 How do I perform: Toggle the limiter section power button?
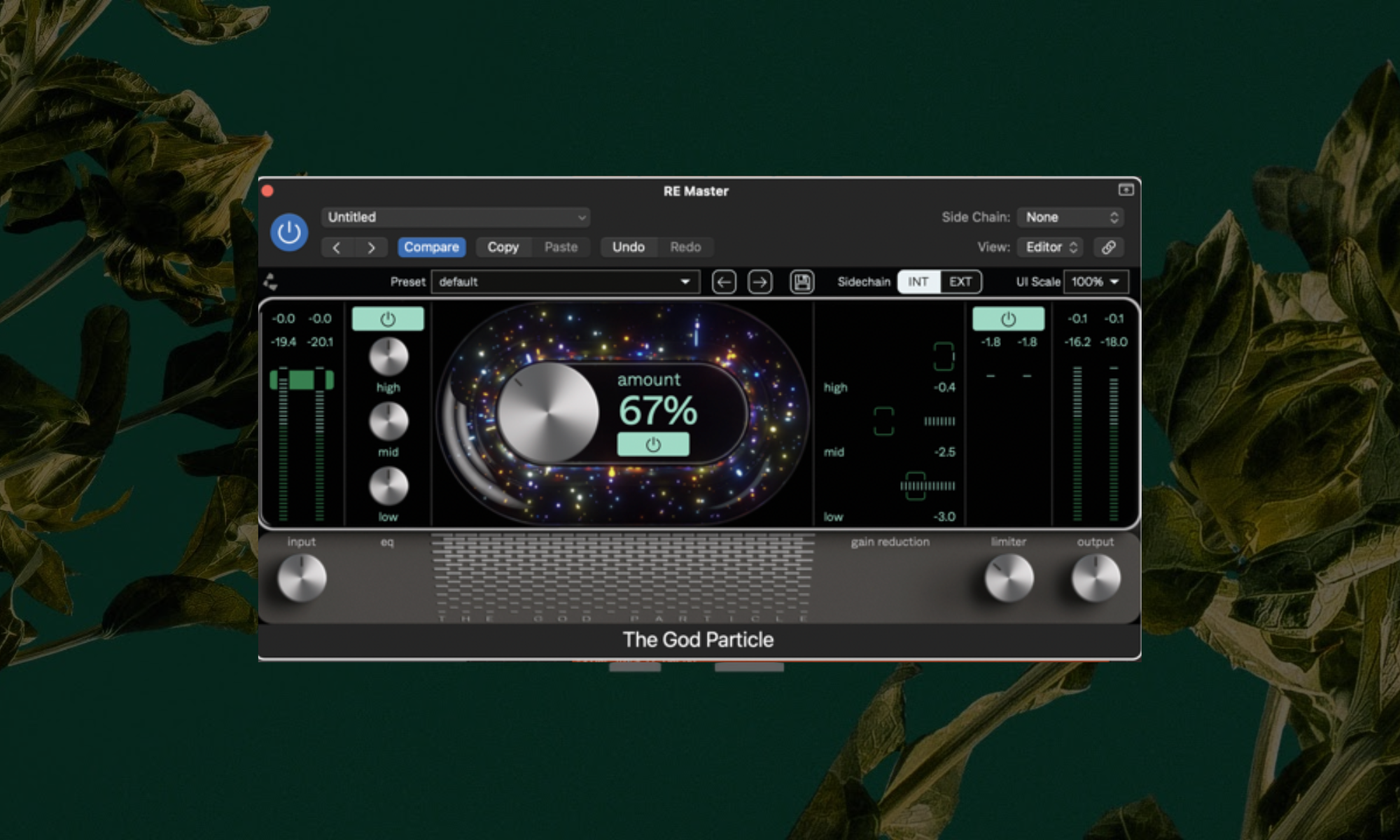(1008, 319)
